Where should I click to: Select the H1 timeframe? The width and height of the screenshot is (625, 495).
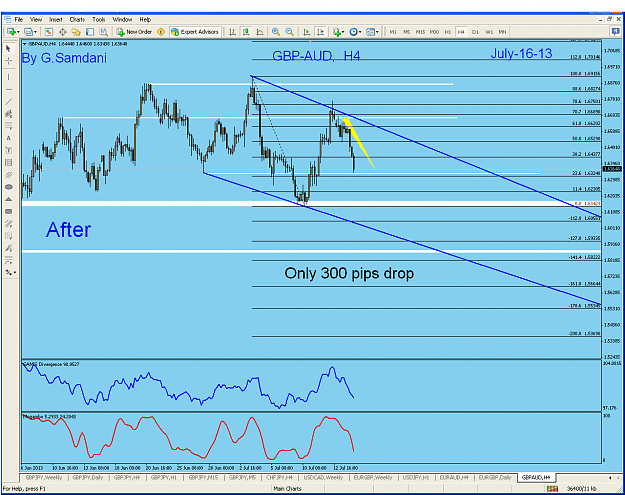point(448,32)
